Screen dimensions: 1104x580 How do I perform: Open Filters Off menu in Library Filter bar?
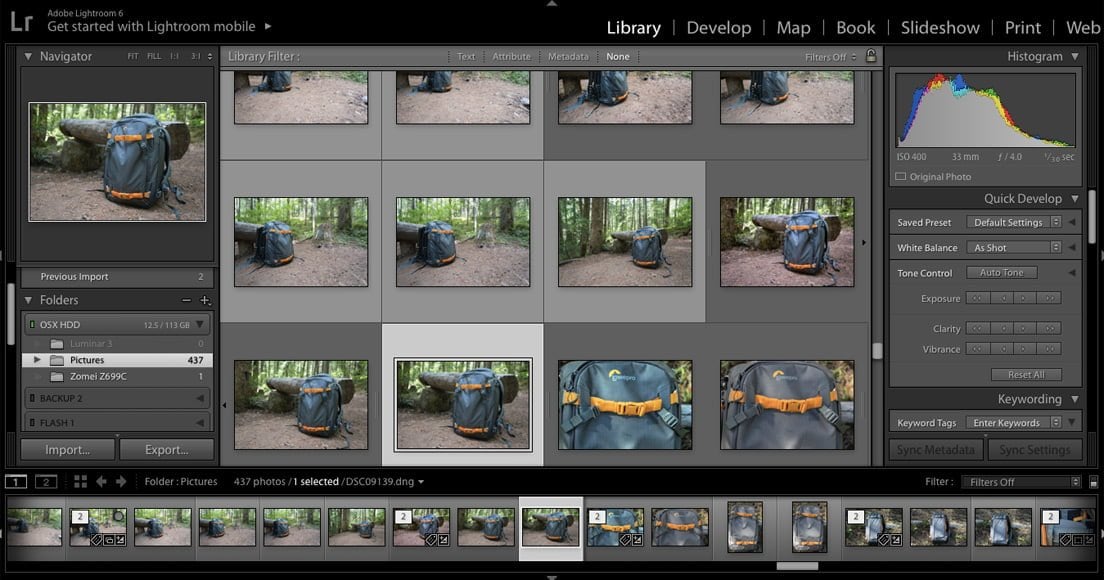point(830,57)
